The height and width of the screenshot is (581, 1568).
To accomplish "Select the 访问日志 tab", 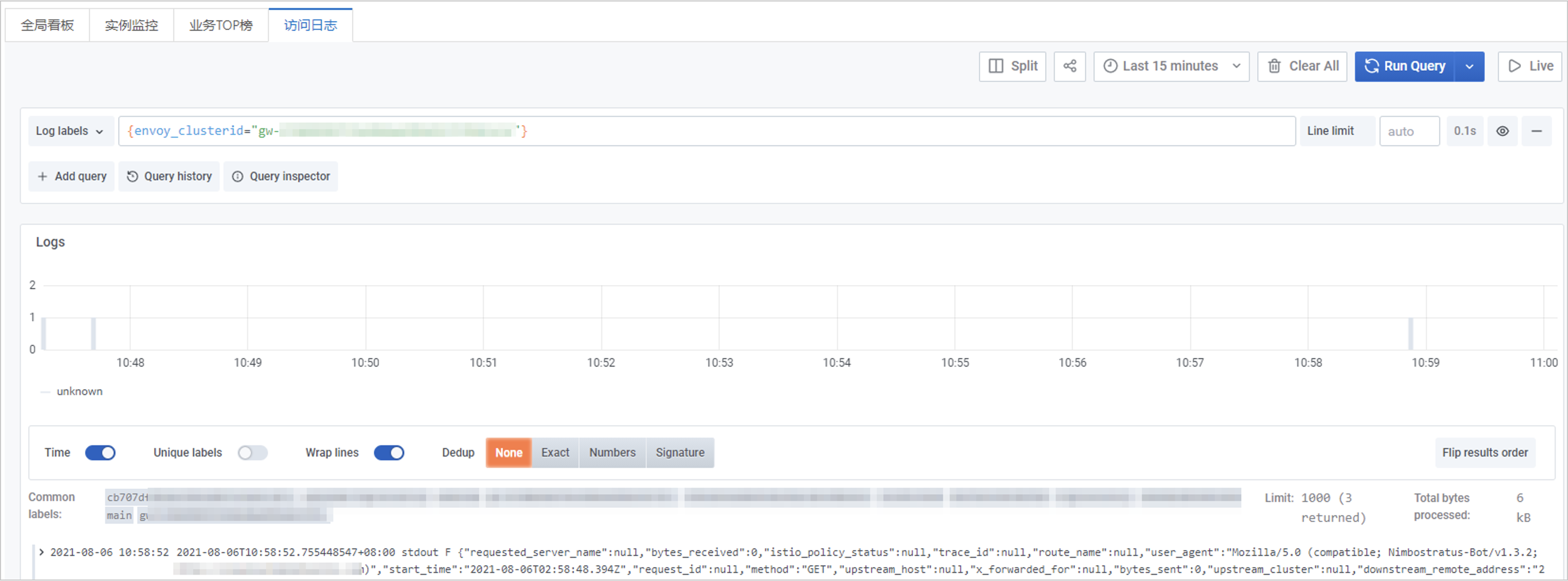I will point(311,25).
